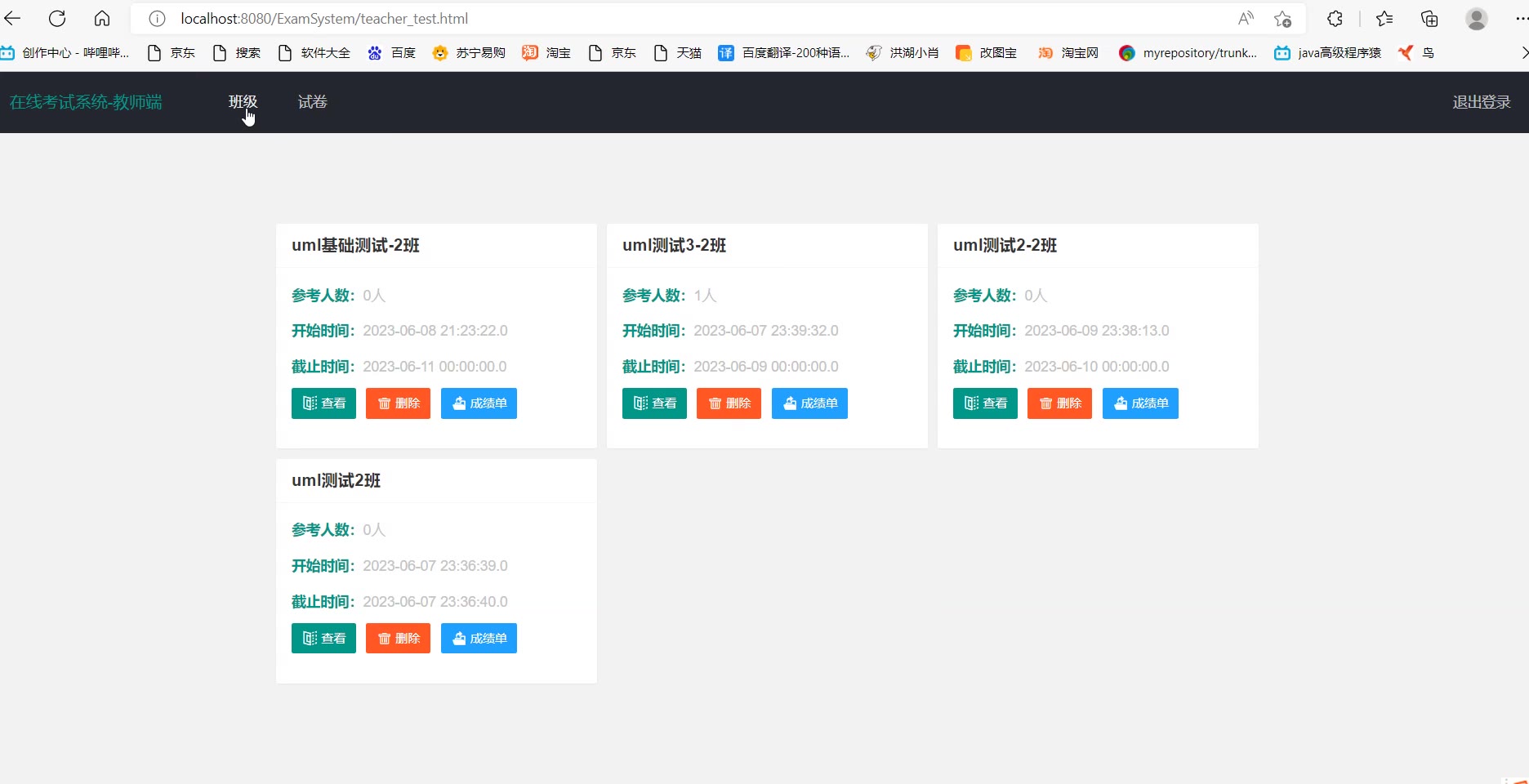Expand the bookmarks overflow chevron

1523,53
